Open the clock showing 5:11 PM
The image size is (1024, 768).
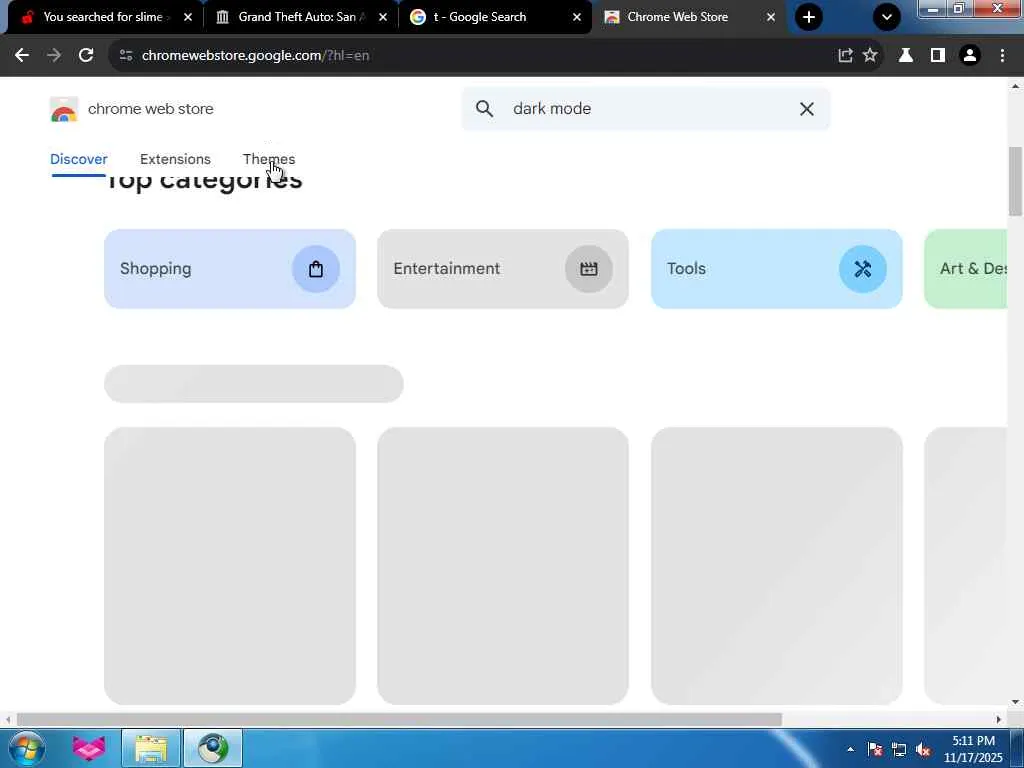(x=973, y=749)
